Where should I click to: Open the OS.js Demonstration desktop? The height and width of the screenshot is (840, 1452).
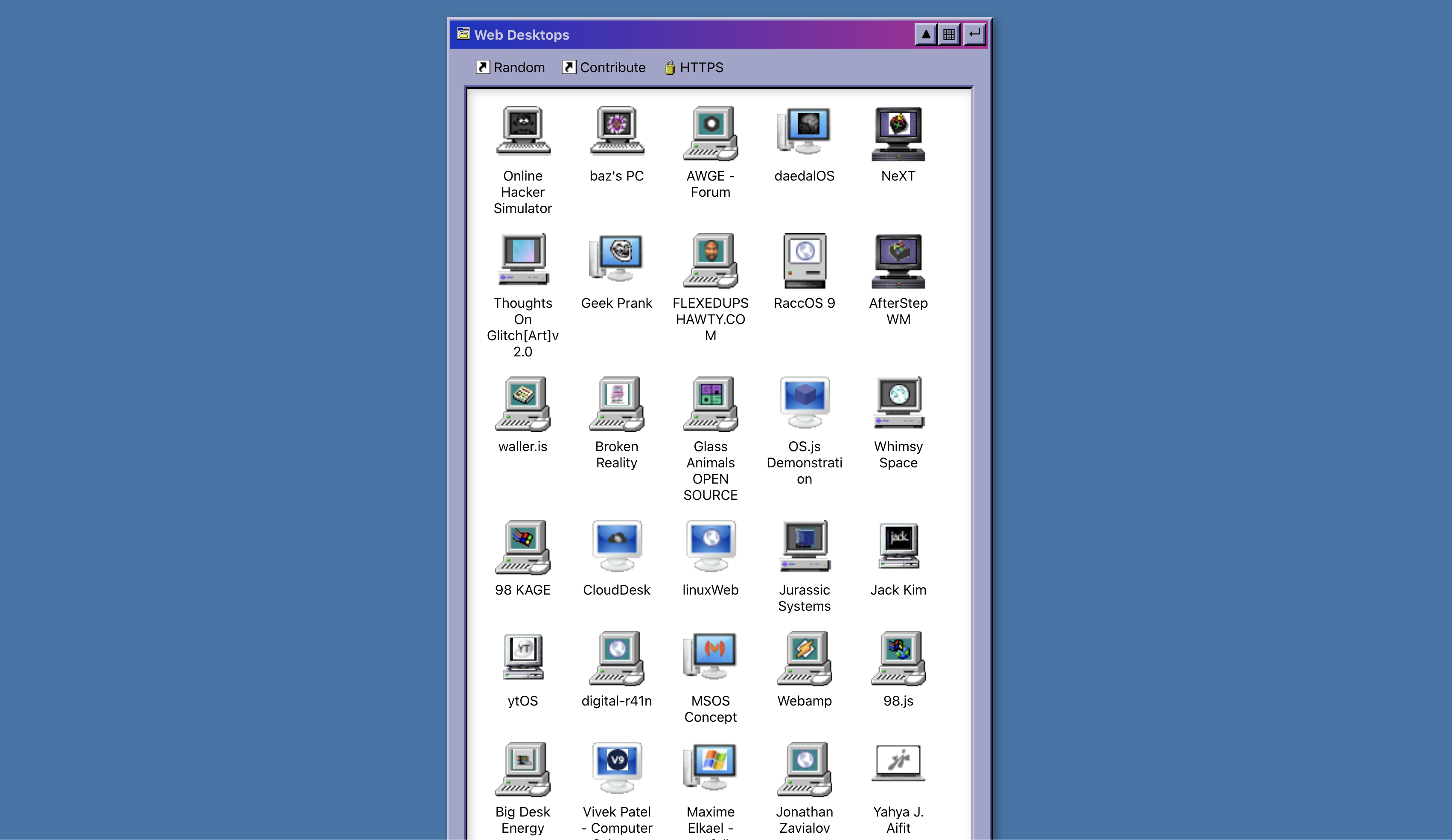point(804,404)
